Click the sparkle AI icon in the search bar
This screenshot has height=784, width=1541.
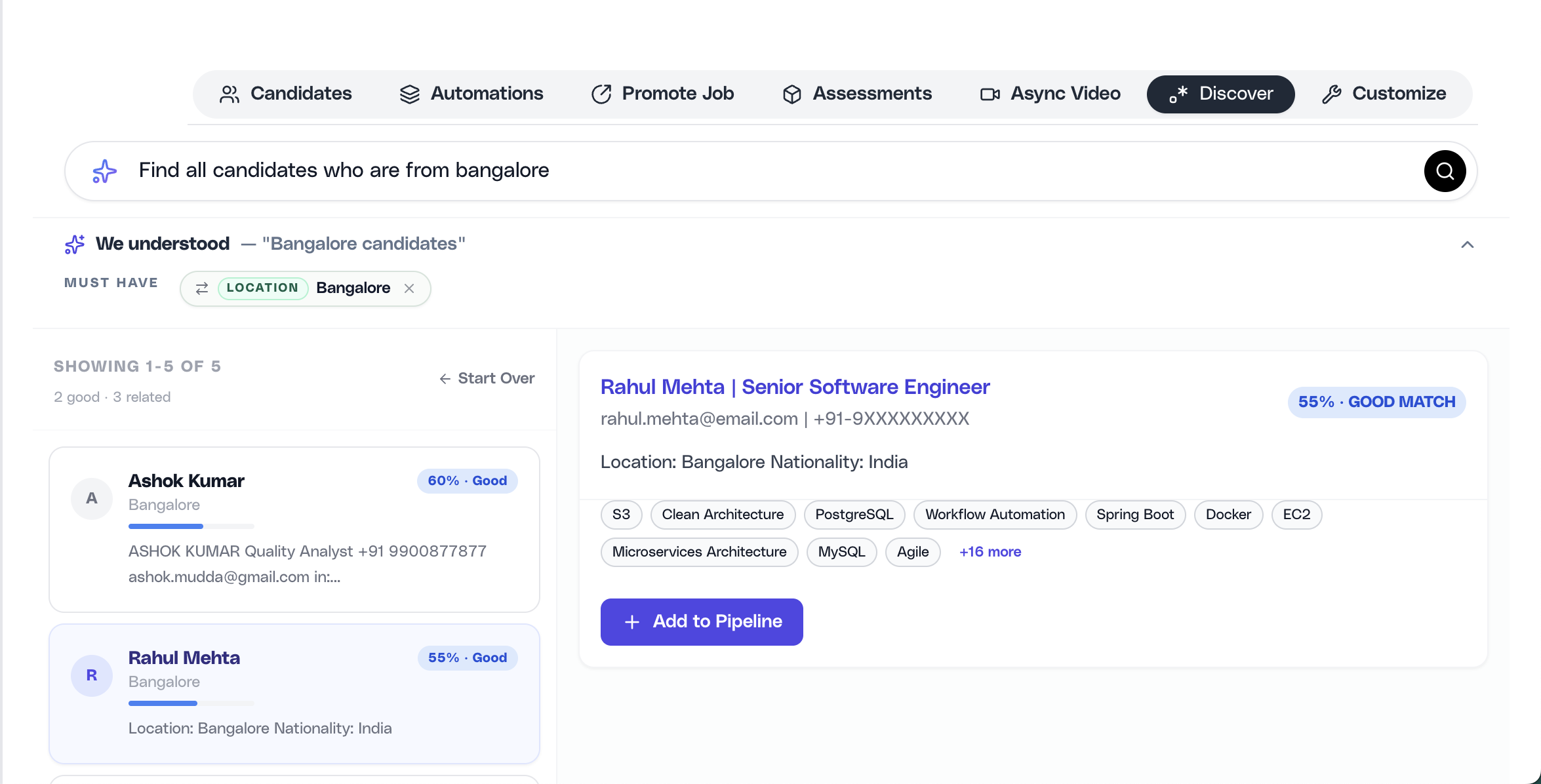click(x=104, y=170)
